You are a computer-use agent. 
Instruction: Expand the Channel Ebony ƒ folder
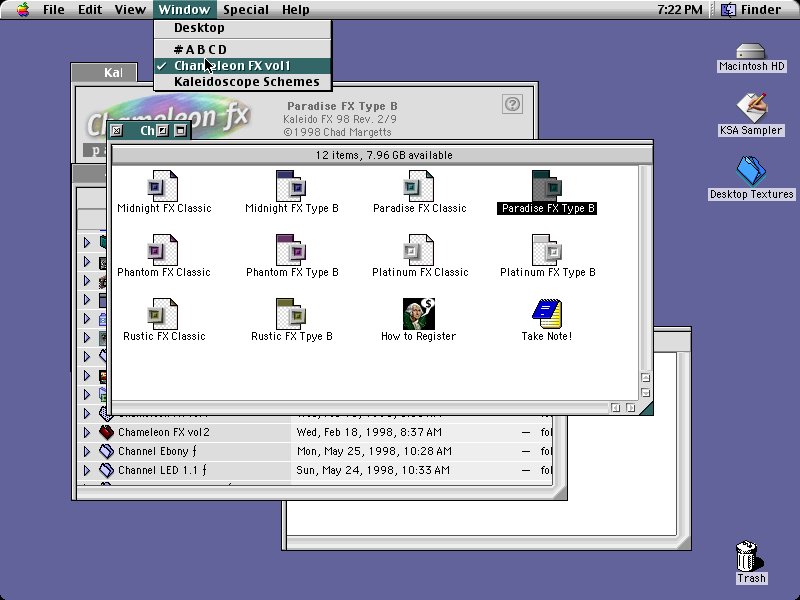pyautogui.click(x=87, y=451)
